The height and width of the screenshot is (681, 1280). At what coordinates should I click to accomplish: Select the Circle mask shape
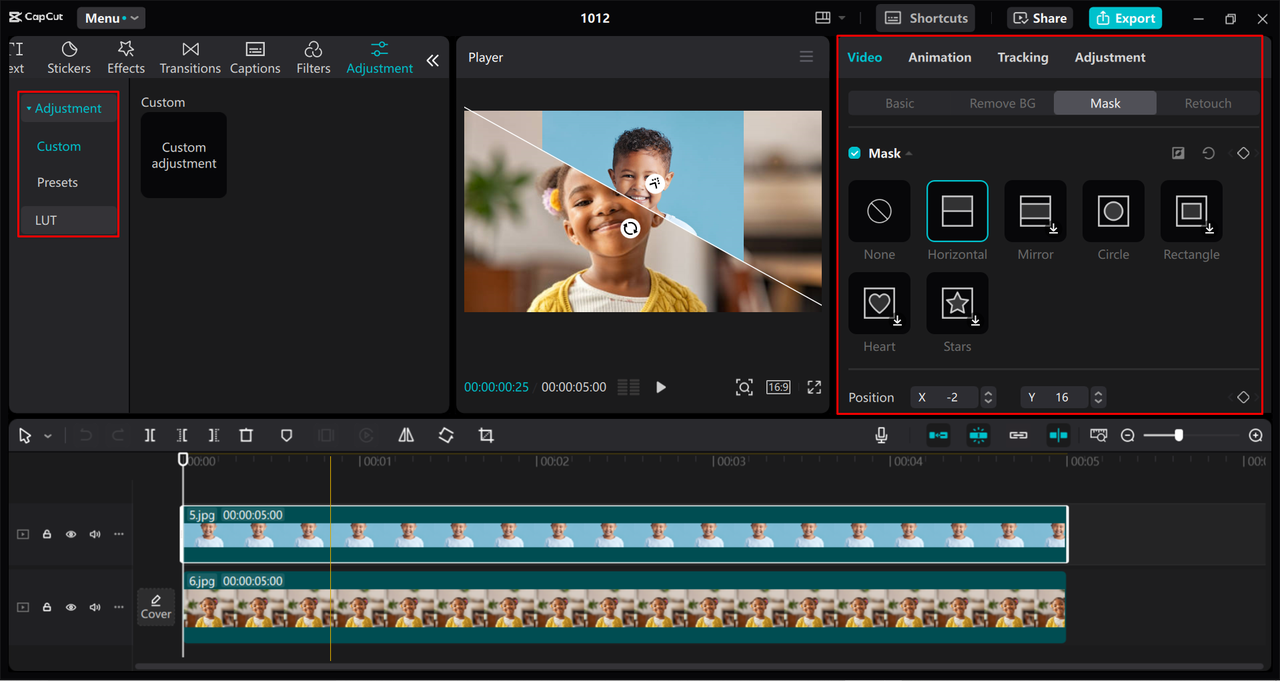coord(1113,211)
